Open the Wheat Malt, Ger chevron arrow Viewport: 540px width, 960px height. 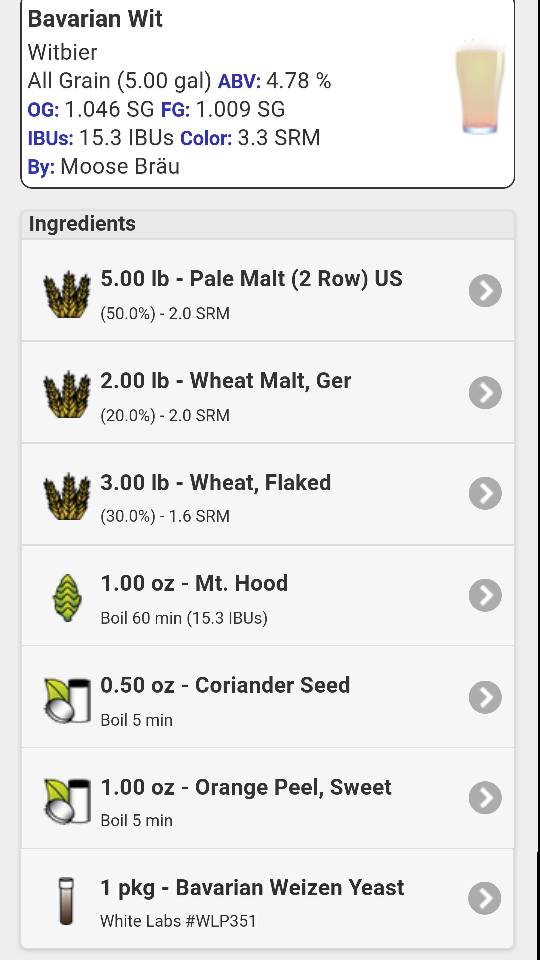(486, 392)
